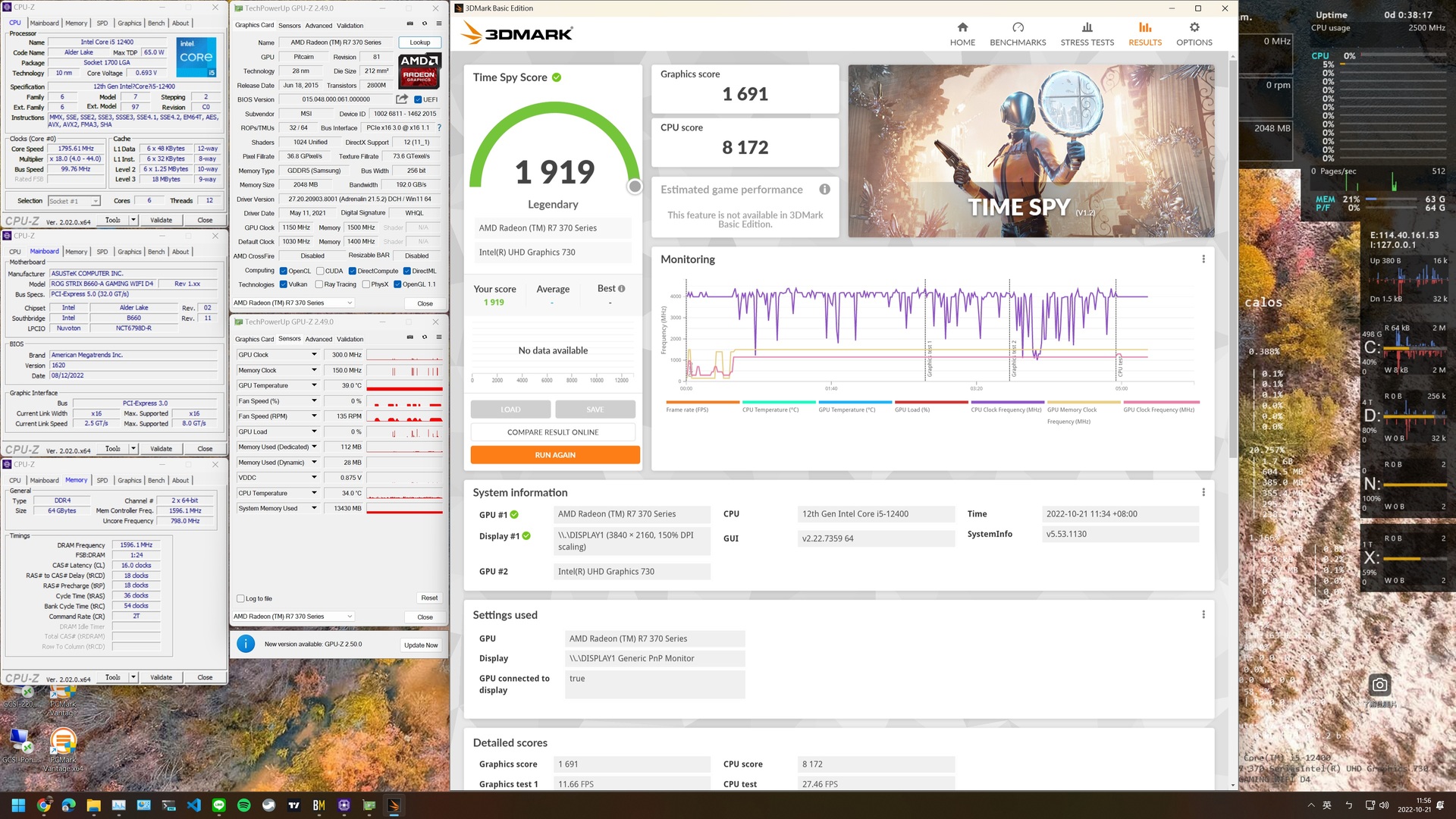Launch Visual Studio Code from taskbar

193,805
